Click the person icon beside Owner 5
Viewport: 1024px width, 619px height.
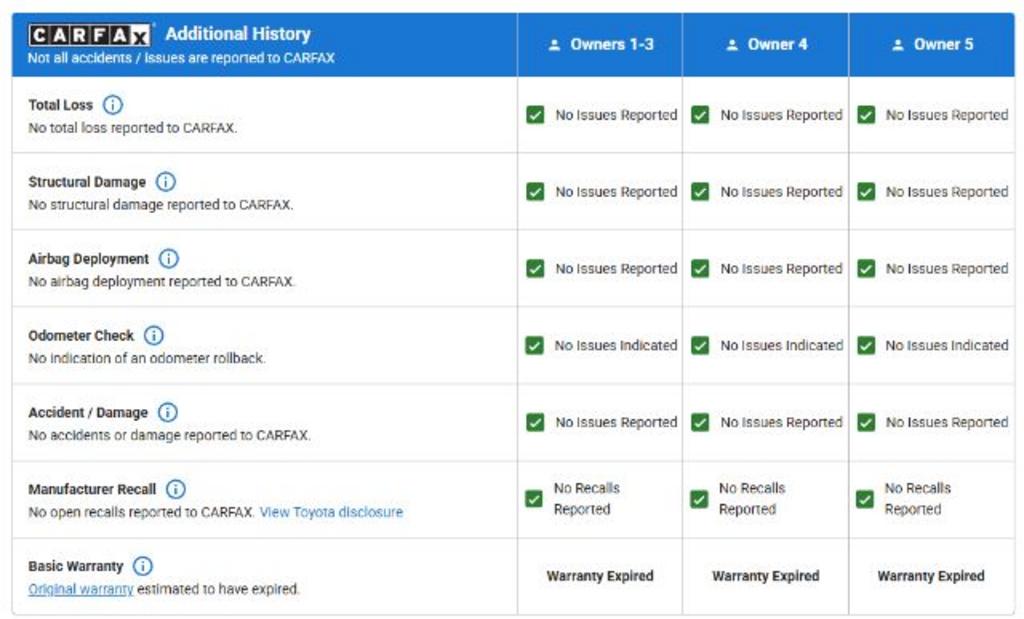[x=898, y=45]
